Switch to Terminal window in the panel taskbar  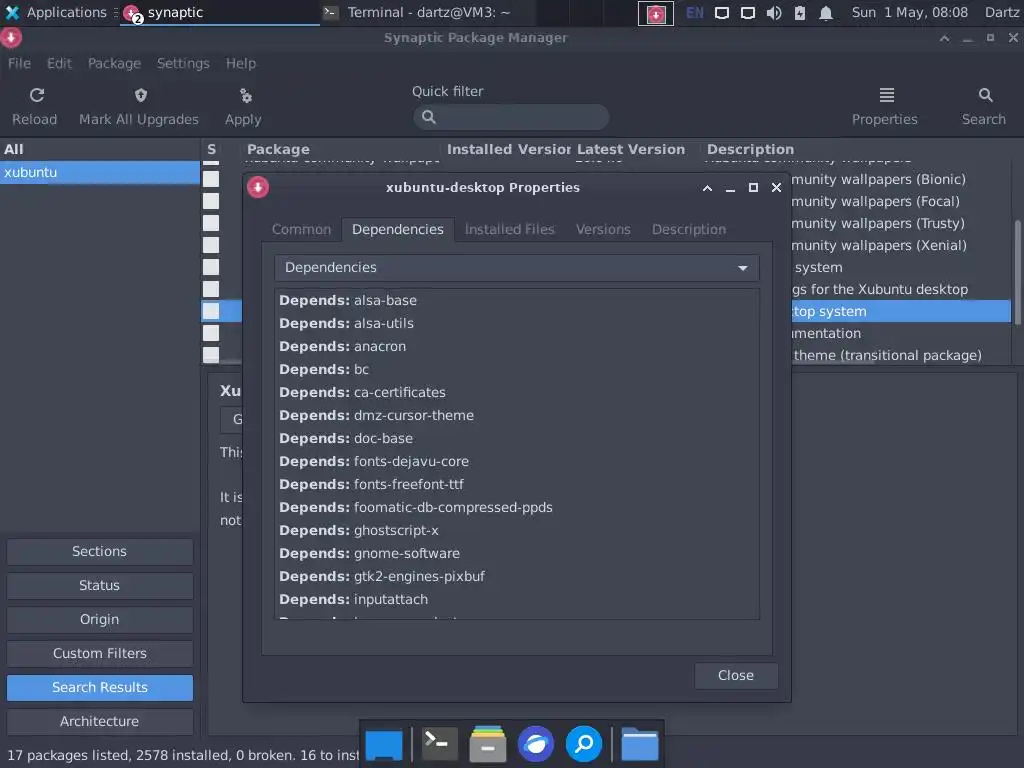coord(428,12)
